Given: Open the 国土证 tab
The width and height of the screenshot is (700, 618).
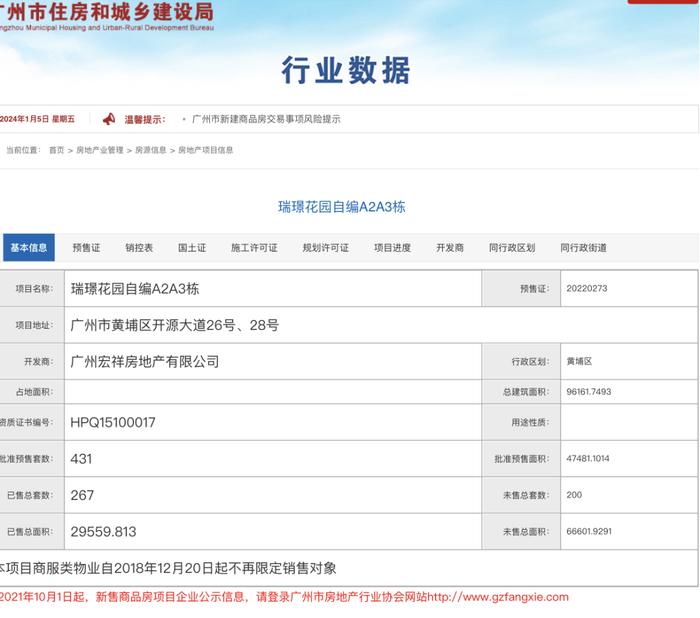Looking at the screenshot, I should point(192,248).
